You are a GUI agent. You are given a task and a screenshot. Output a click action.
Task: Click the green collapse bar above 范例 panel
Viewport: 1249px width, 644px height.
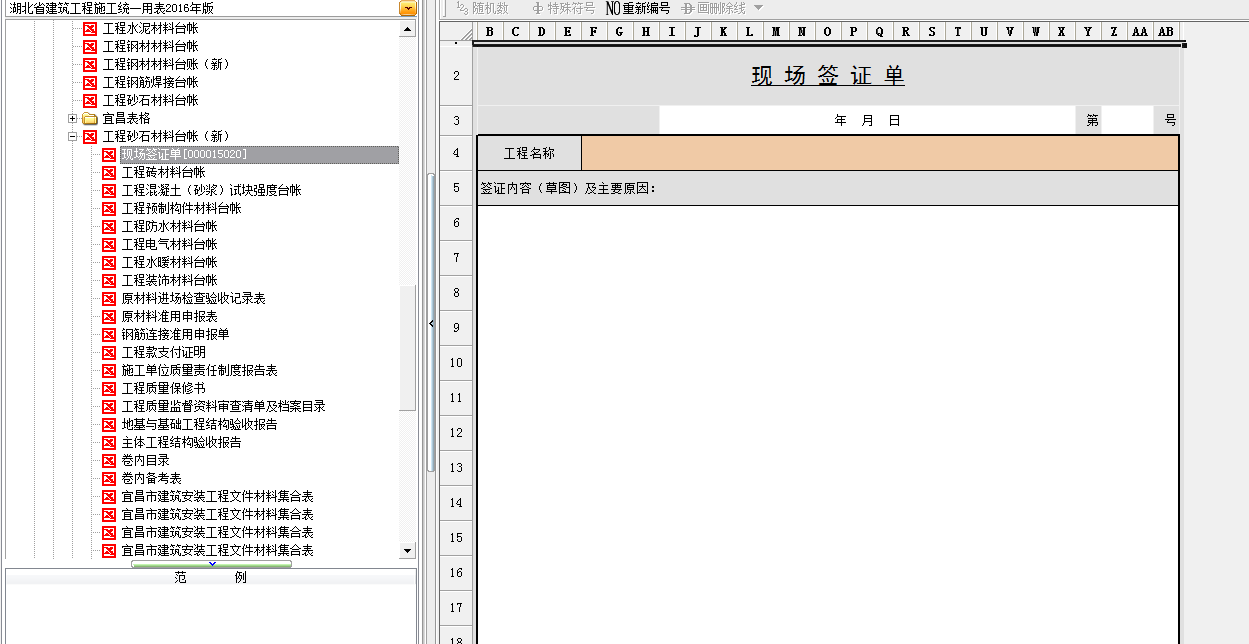pyautogui.click(x=211, y=564)
